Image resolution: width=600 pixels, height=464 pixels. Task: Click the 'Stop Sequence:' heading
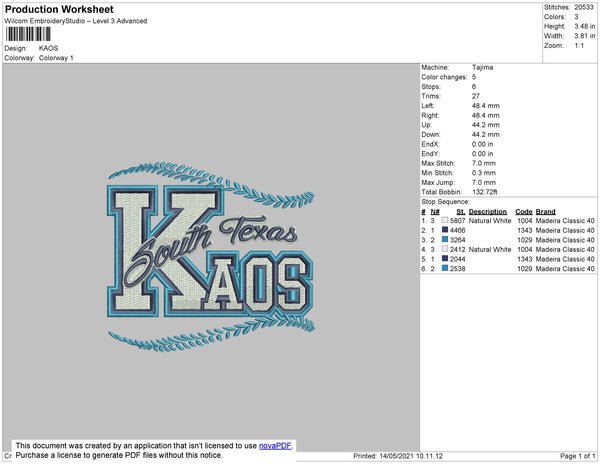tap(445, 202)
